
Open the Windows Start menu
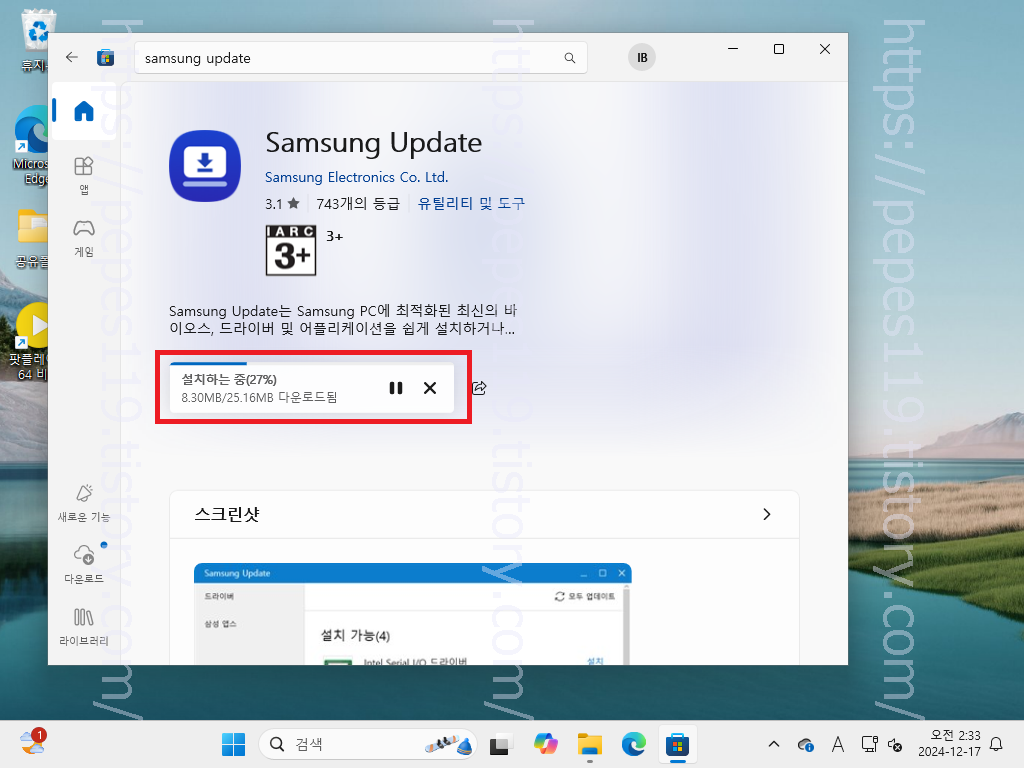(233, 744)
